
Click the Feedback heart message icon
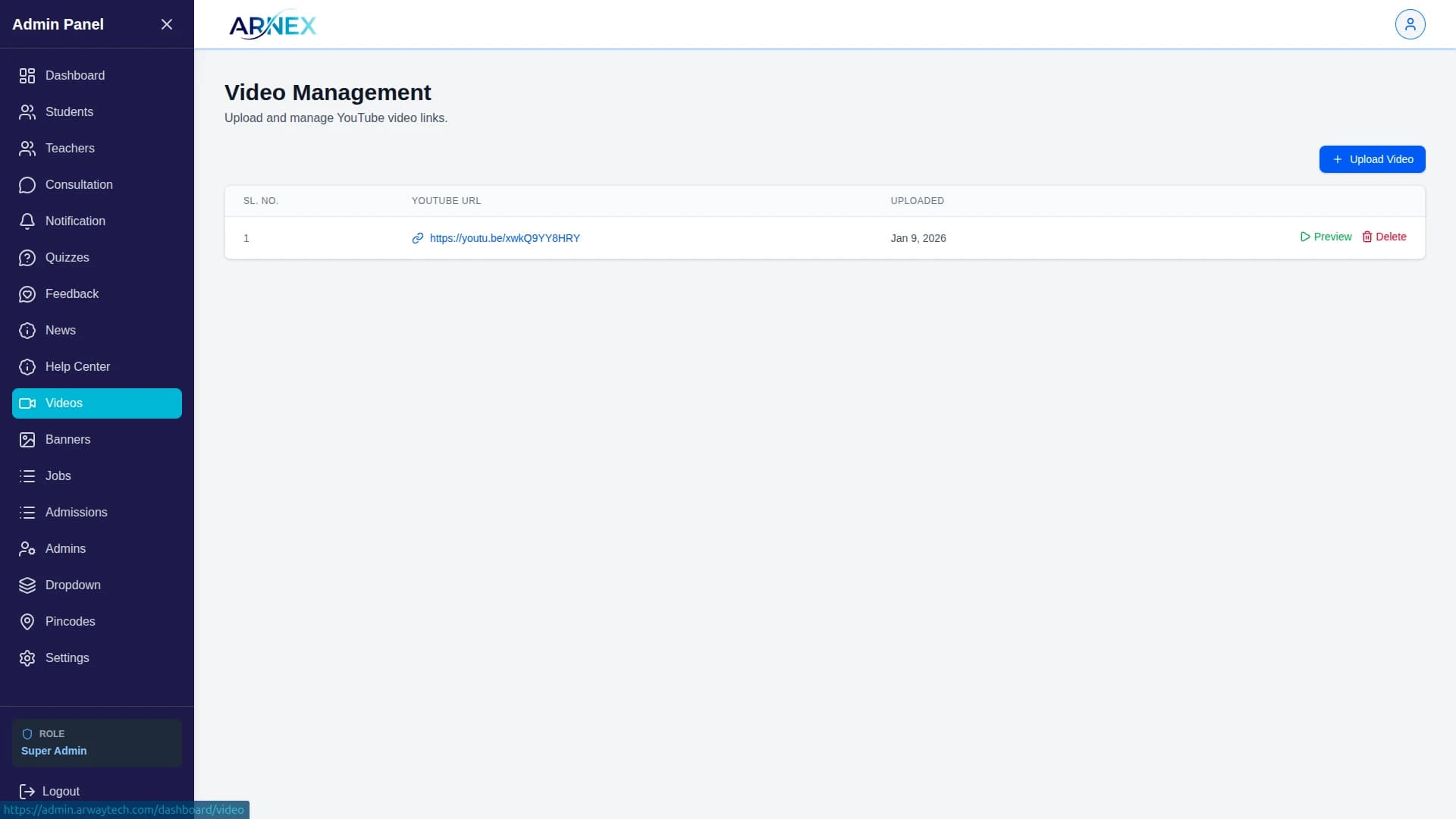[x=27, y=294]
